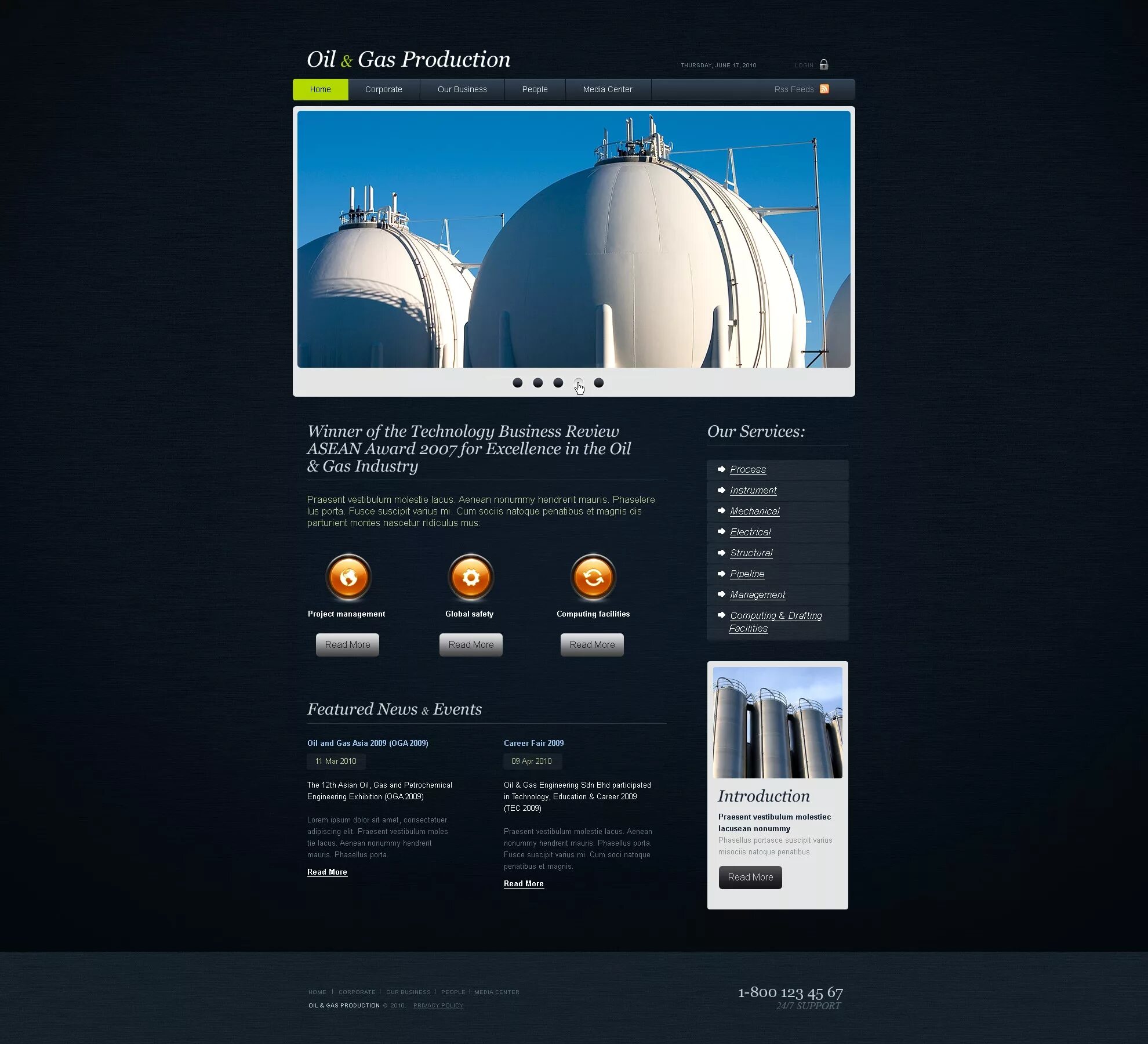Click the PEOPLE footer link
This screenshot has width=1148, height=1044.
(x=453, y=992)
